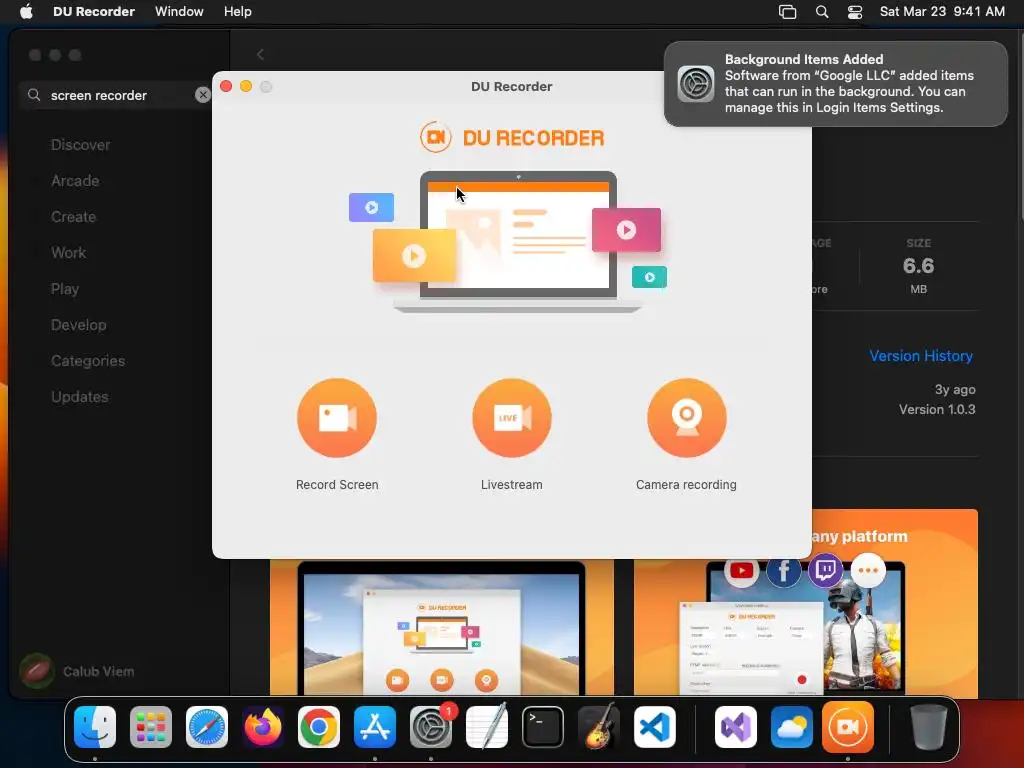Switch to App Store in Dock
1024x768 pixels.
point(375,727)
